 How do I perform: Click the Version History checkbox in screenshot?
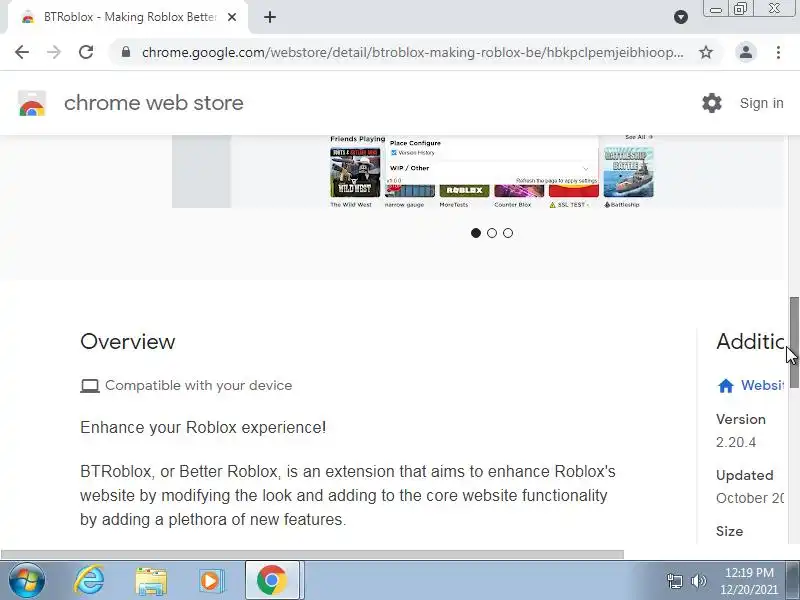pyautogui.click(x=393, y=153)
